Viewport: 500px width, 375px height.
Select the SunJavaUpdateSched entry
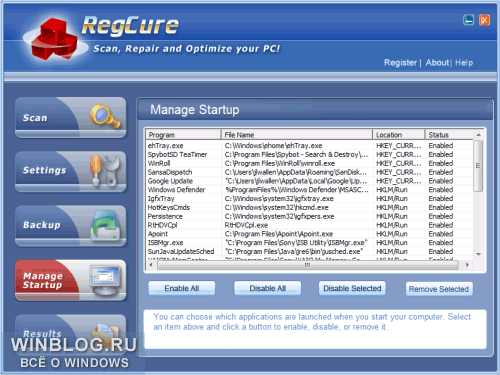click(310, 252)
